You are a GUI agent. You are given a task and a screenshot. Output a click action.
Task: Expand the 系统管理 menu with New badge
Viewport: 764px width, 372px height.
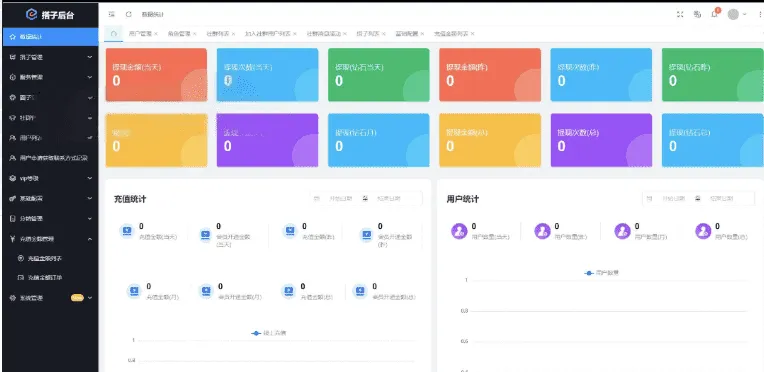50,298
